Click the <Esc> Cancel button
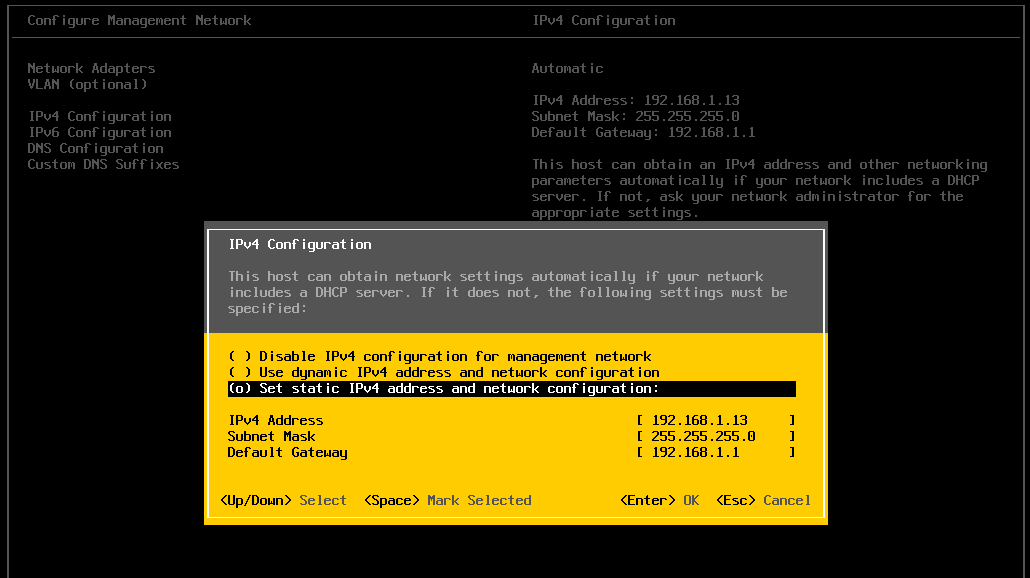The height and width of the screenshot is (578, 1030). point(763,500)
